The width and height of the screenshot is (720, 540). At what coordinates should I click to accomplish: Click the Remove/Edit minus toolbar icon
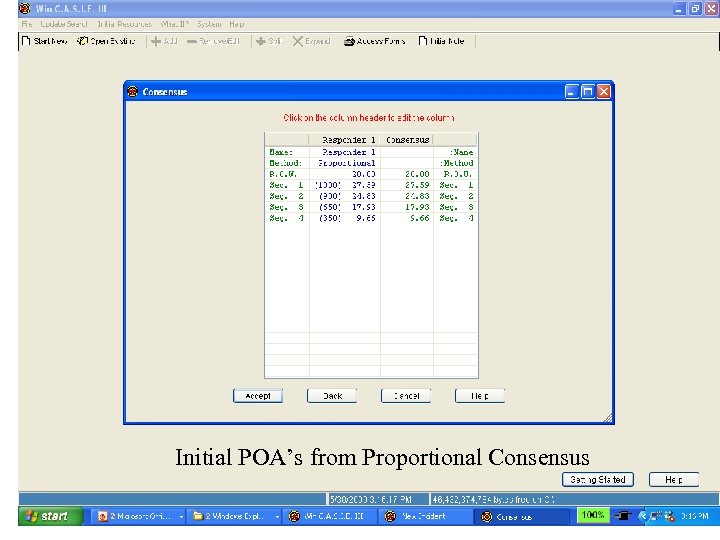pos(191,41)
